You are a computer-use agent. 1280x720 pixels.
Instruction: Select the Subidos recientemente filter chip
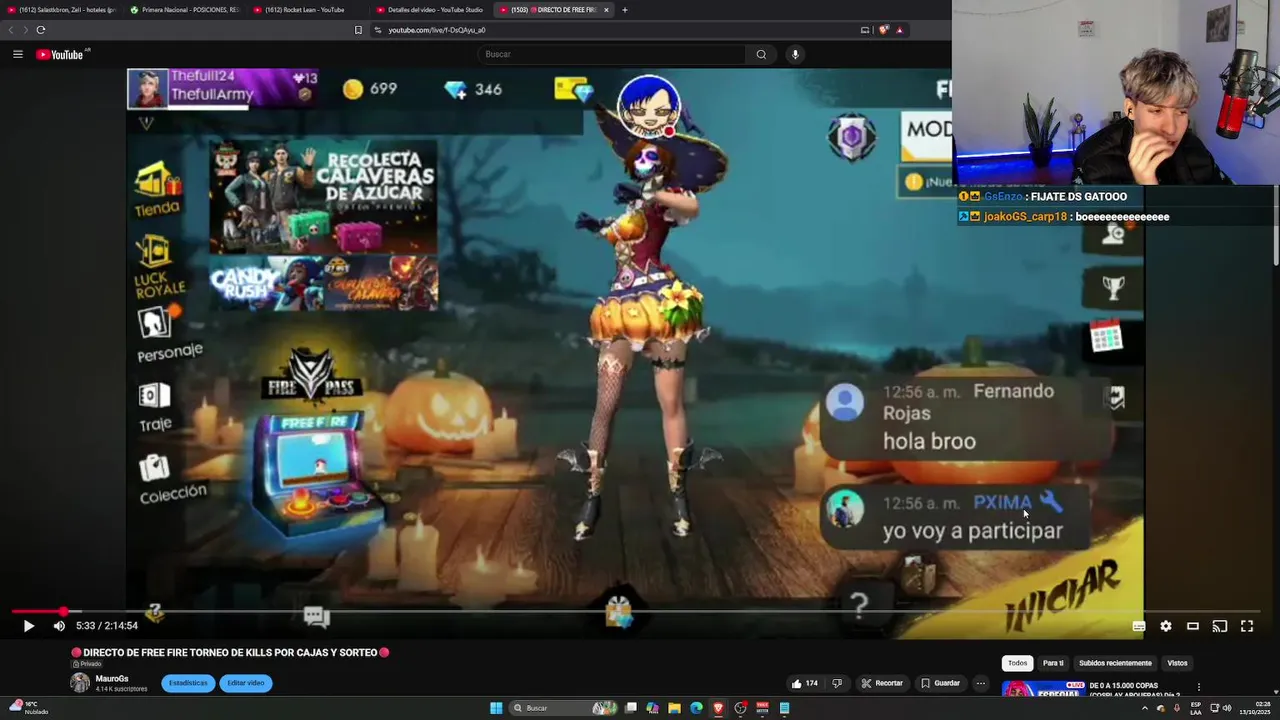(x=1115, y=663)
